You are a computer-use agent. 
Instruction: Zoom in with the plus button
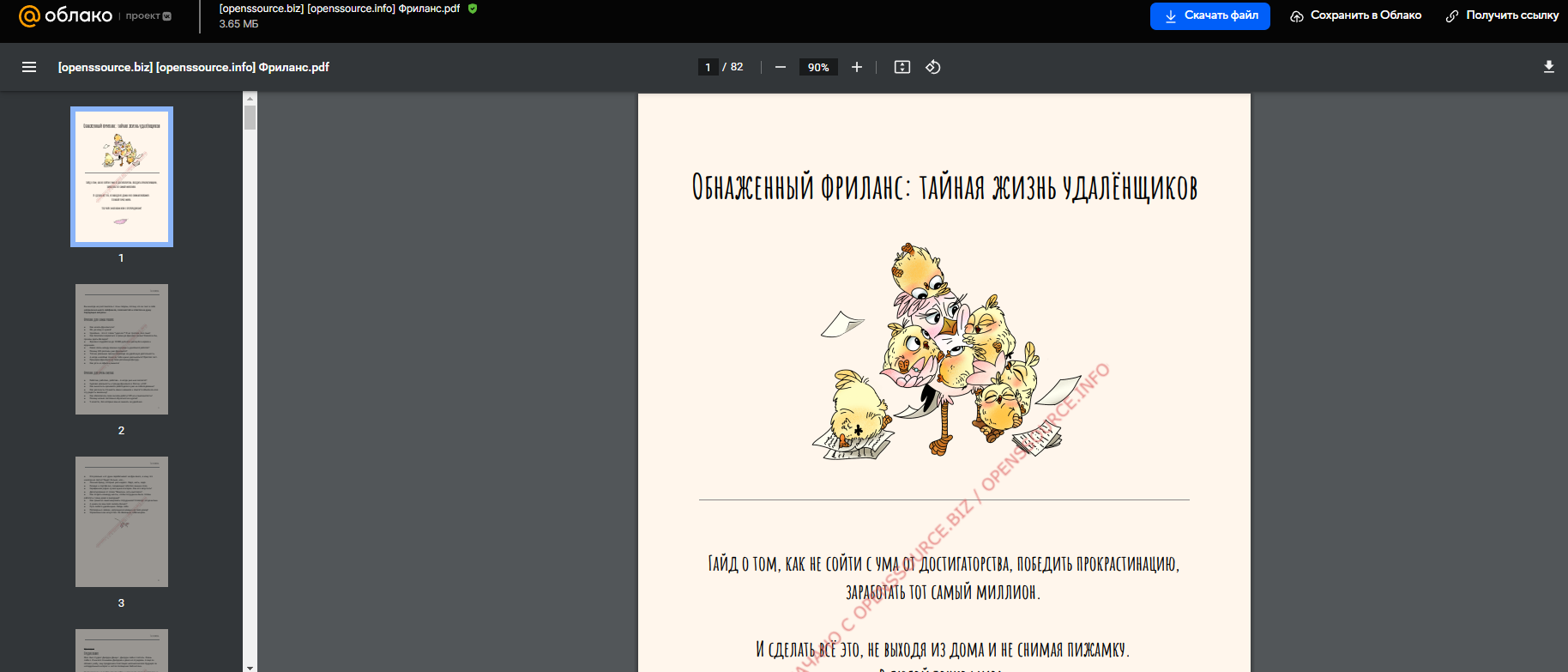point(856,67)
